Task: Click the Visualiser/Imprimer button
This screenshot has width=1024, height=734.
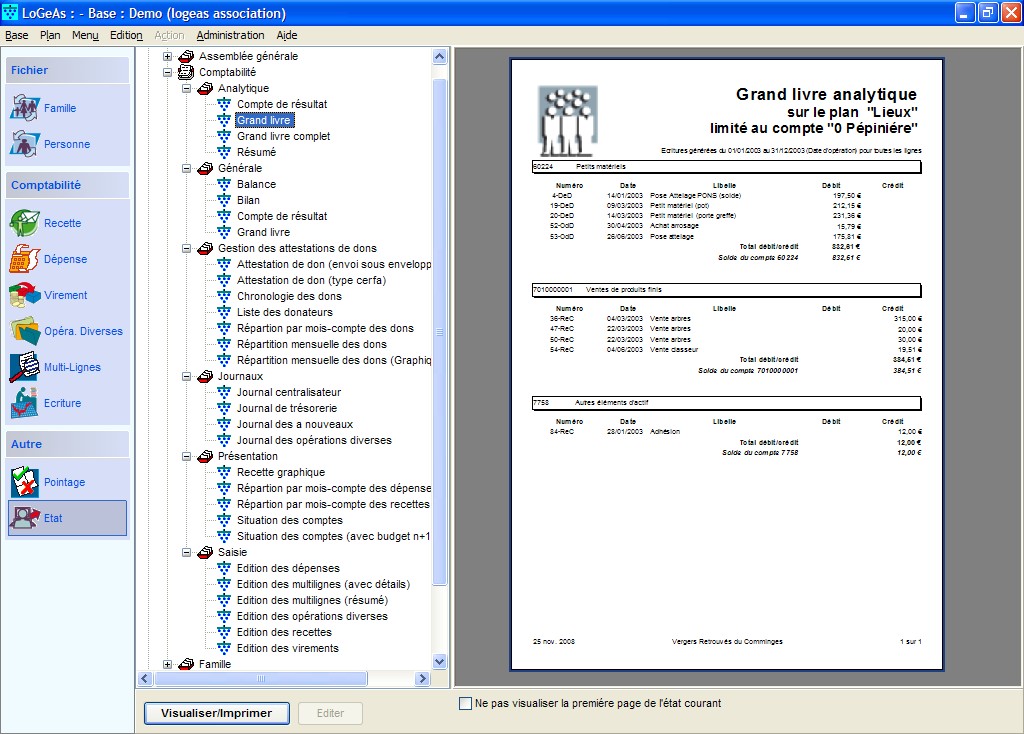Action: (217, 713)
